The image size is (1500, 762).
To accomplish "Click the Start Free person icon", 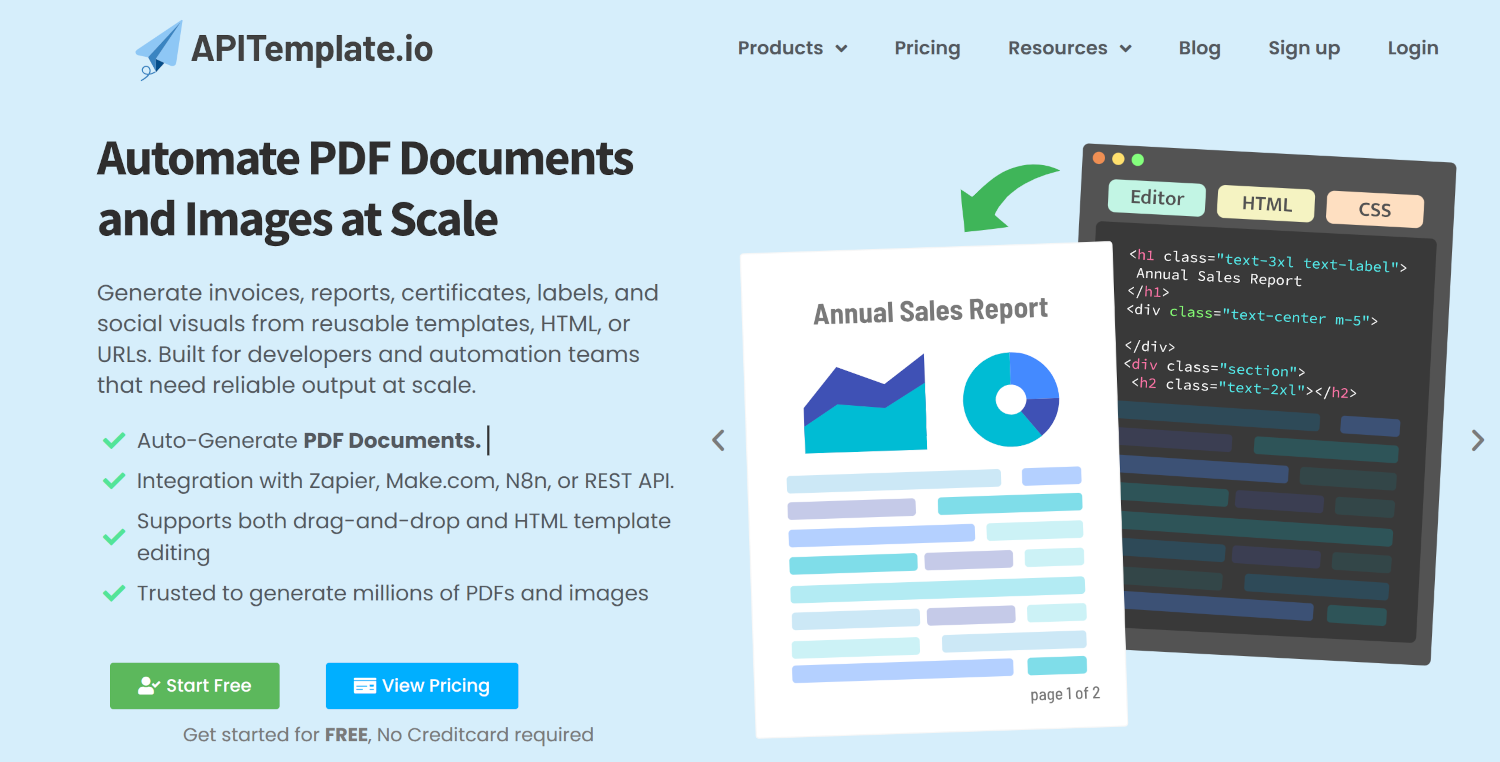I will [x=150, y=686].
